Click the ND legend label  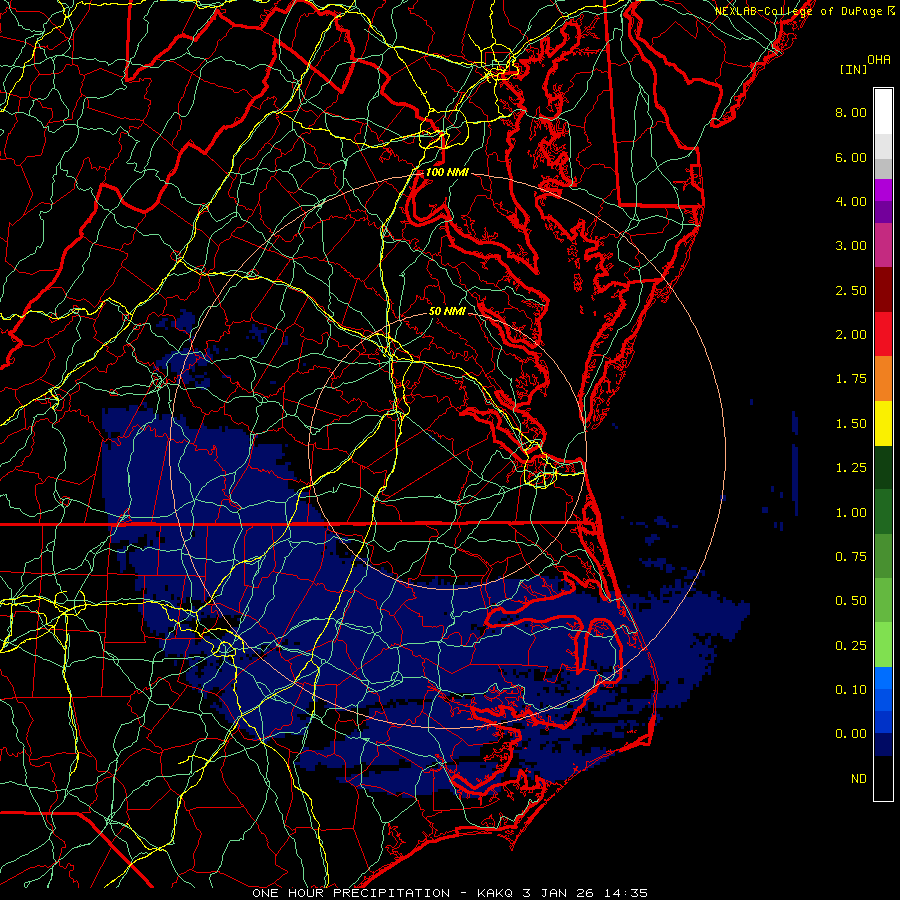pos(859,779)
